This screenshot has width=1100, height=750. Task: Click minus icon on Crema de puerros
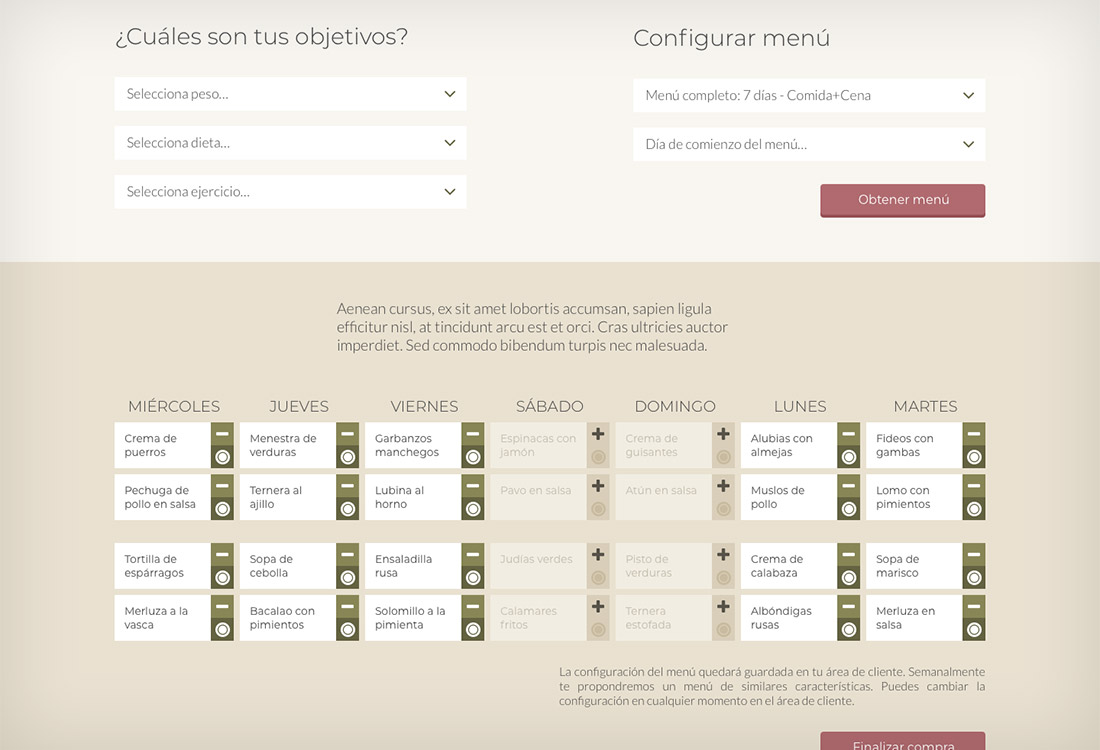coord(222,434)
